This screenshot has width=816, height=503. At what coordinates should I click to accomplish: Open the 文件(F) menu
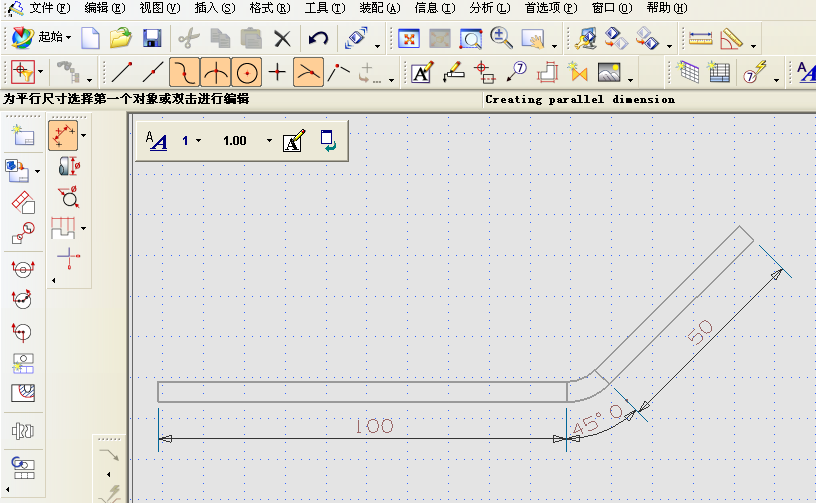pyautogui.click(x=49, y=8)
